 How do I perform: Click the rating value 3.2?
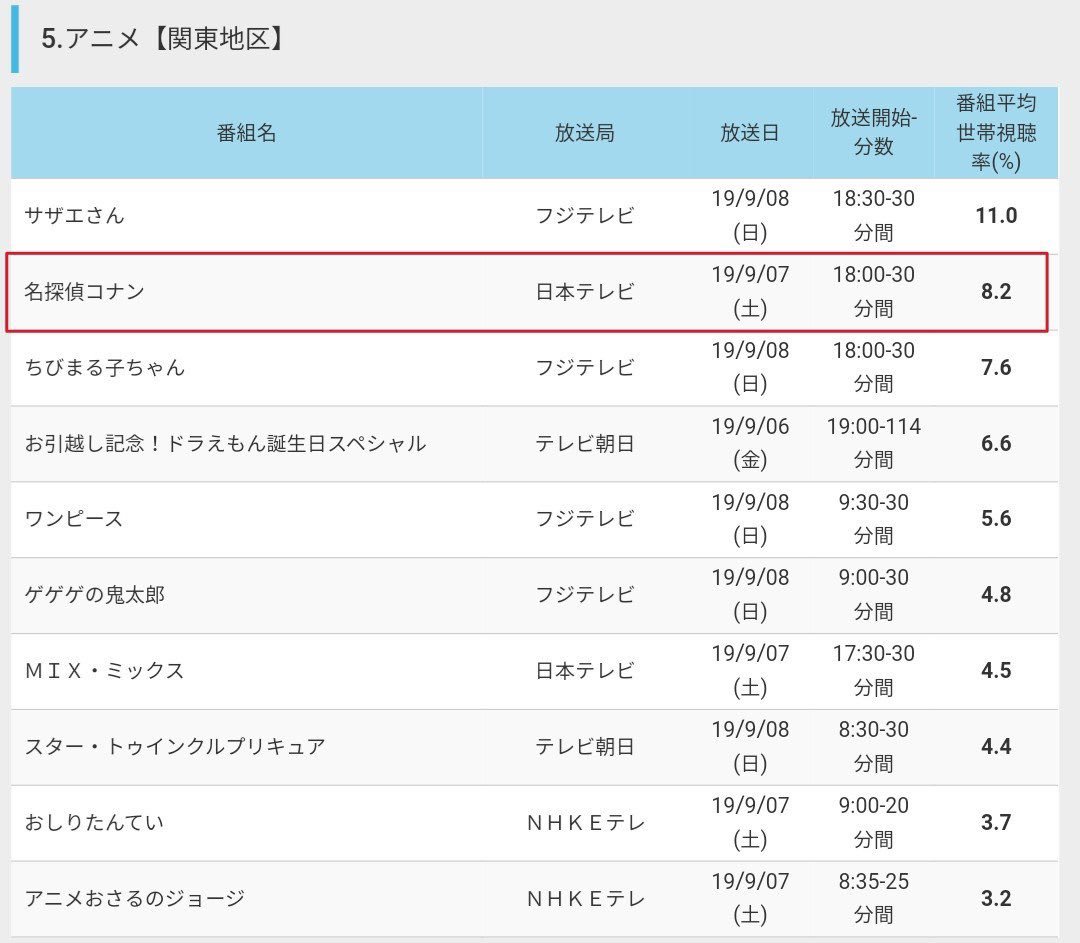(996, 898)
